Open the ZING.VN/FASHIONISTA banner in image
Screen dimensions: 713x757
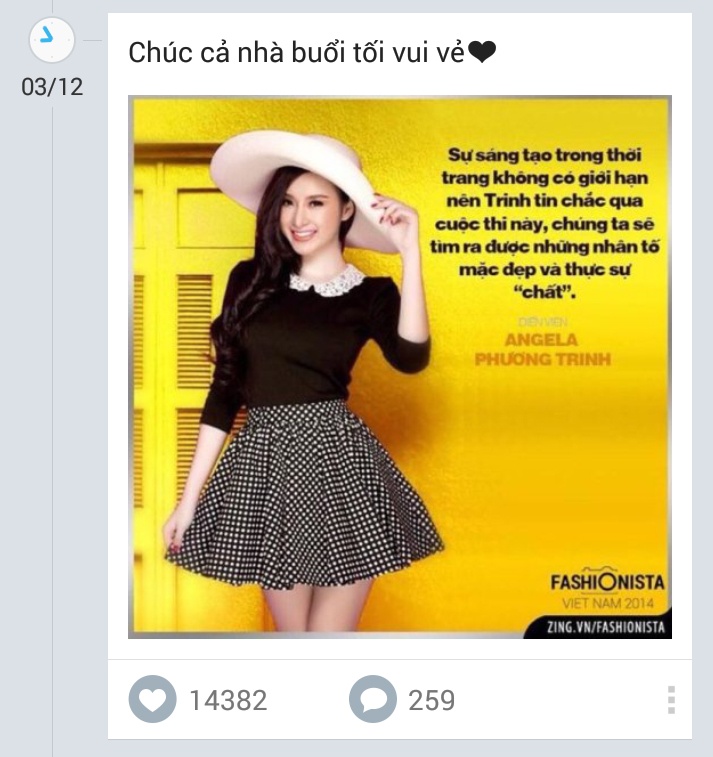(605, 627)
